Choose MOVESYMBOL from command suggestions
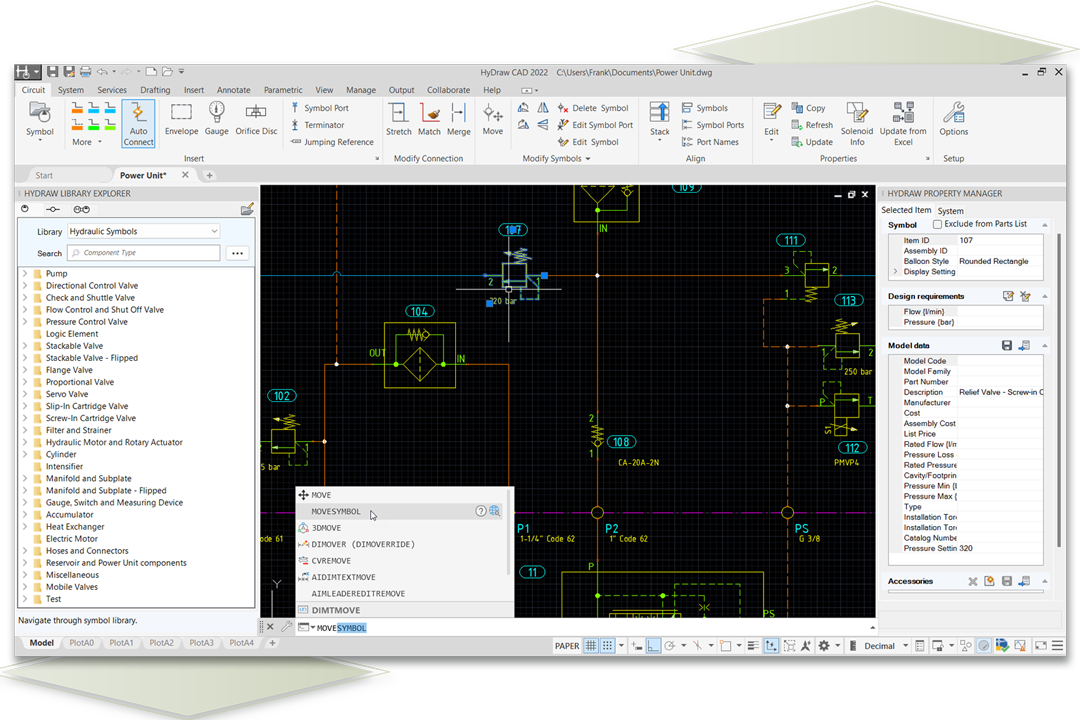 click(x=399, y=511)
